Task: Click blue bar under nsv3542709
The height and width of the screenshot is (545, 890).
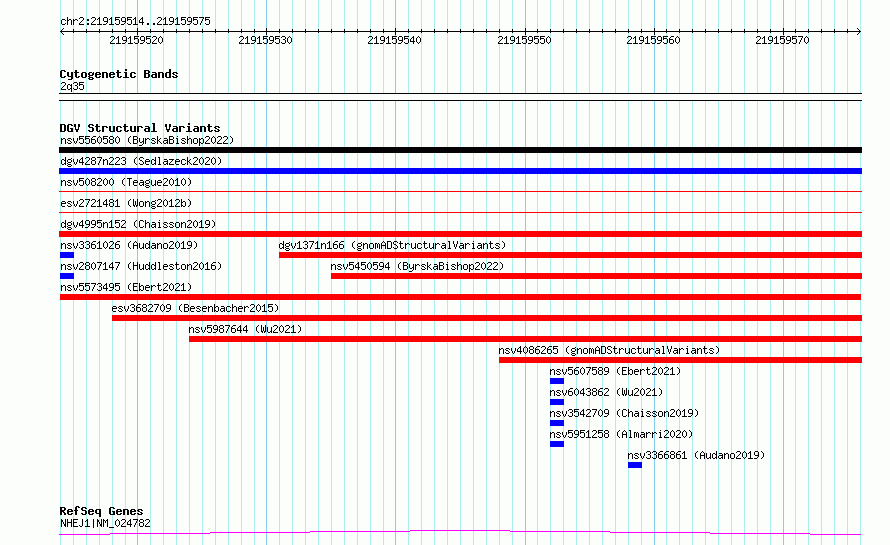Action: point(557,423)
